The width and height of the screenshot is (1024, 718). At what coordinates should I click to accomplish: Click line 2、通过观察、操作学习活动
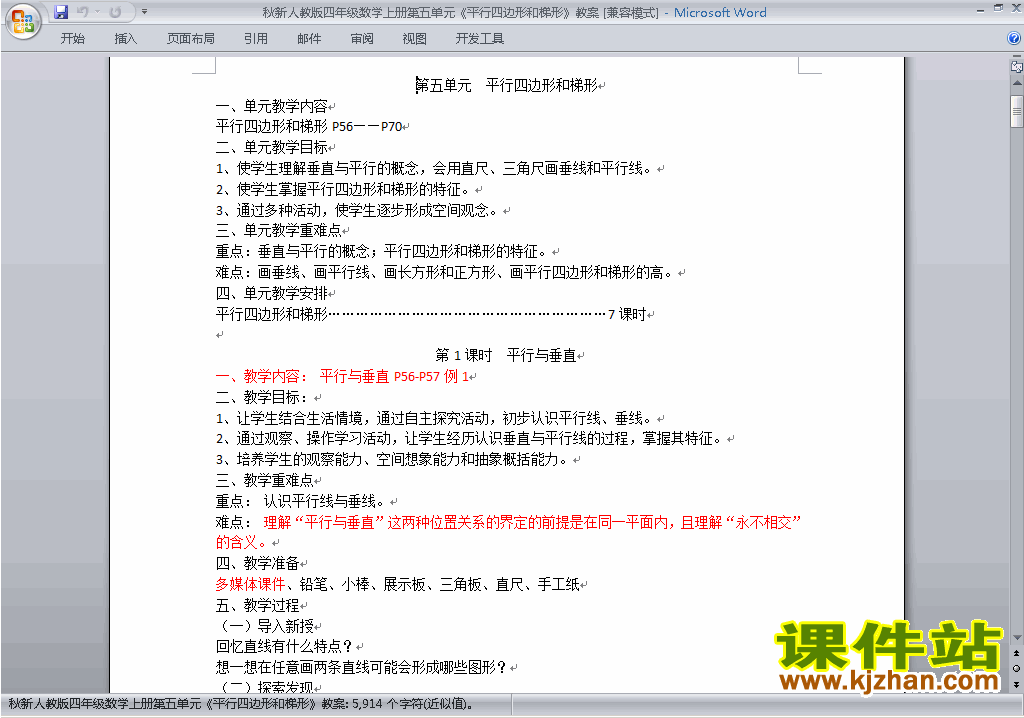point(471,438)
